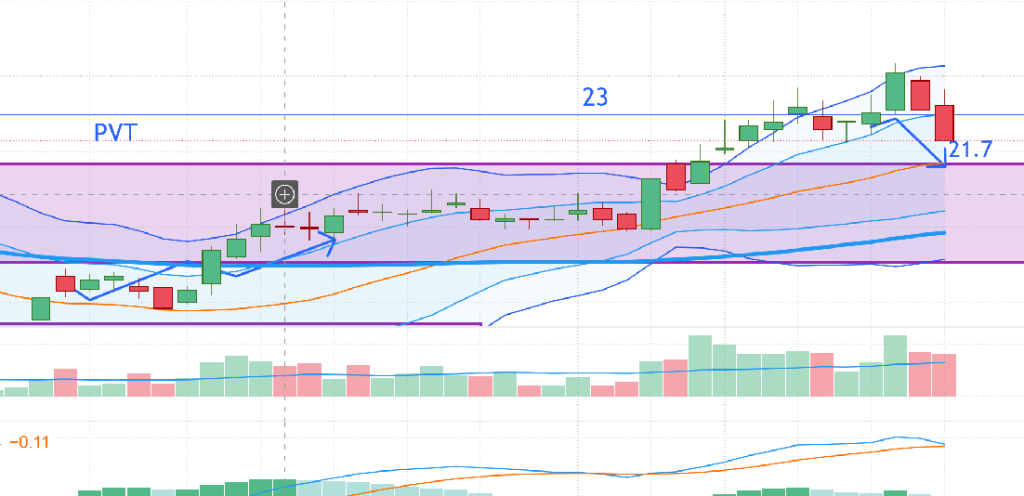
Task: Select the short purple line at the chart bottom-left
Action: (x=240, y=323)
